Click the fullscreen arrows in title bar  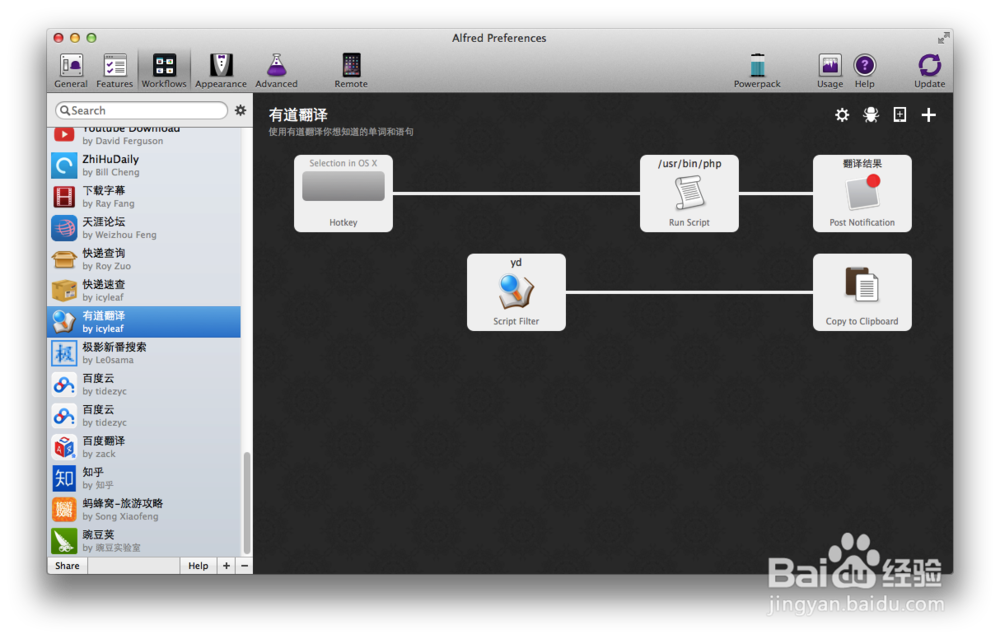(943, 38)
